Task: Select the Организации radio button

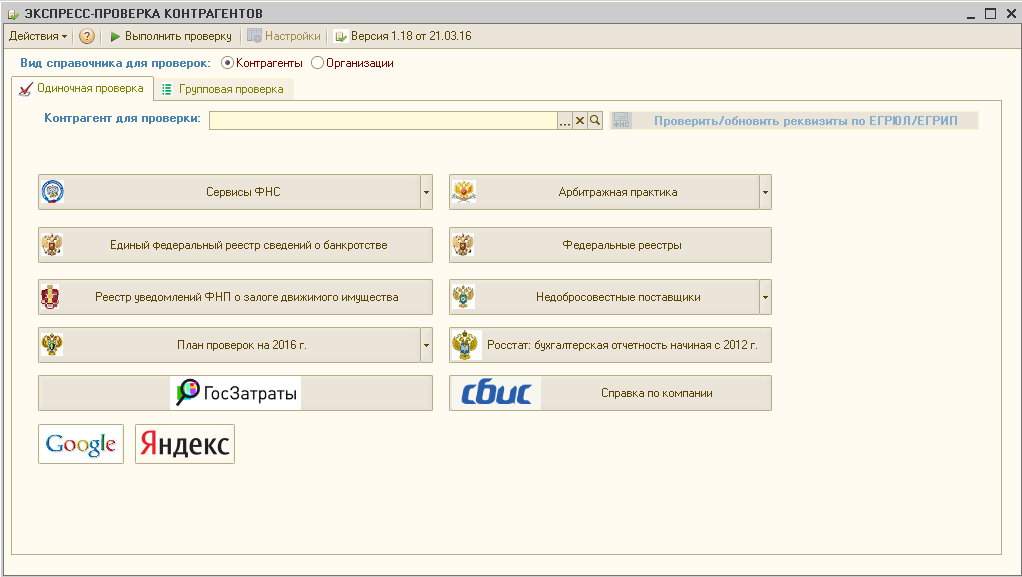Action: pos(317,63)
